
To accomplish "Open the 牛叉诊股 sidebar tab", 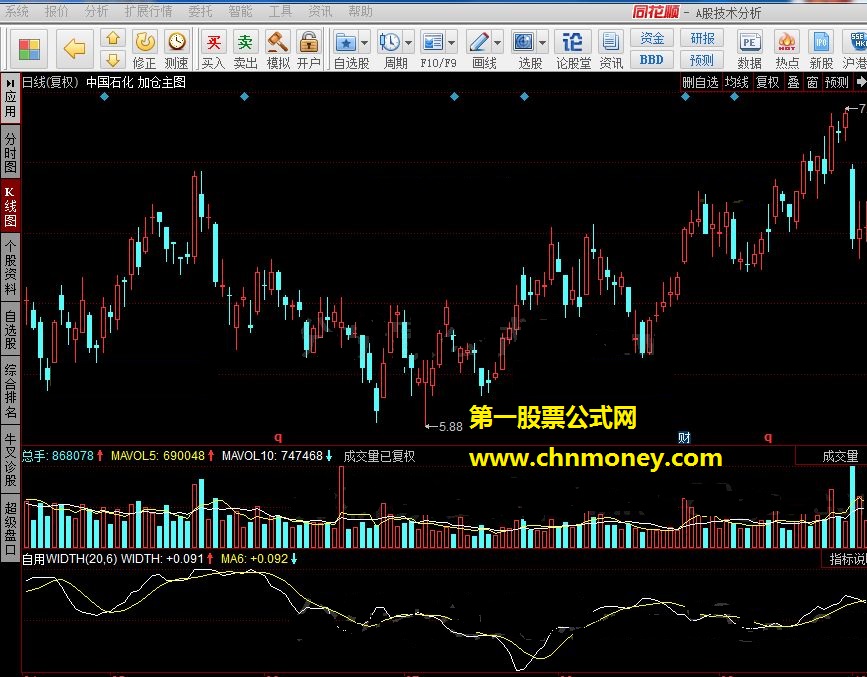I will [10, 460].
